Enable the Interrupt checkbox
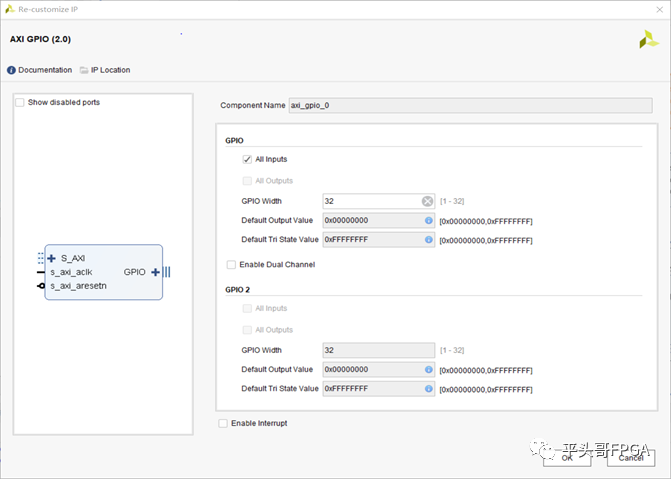This screenshot has height=479, width=671. point(223,423)
